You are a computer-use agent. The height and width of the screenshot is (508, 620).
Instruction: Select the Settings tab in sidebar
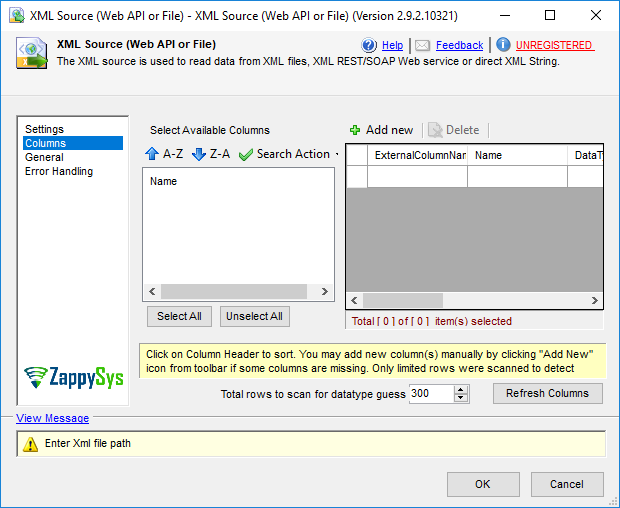tap(44, 129)
